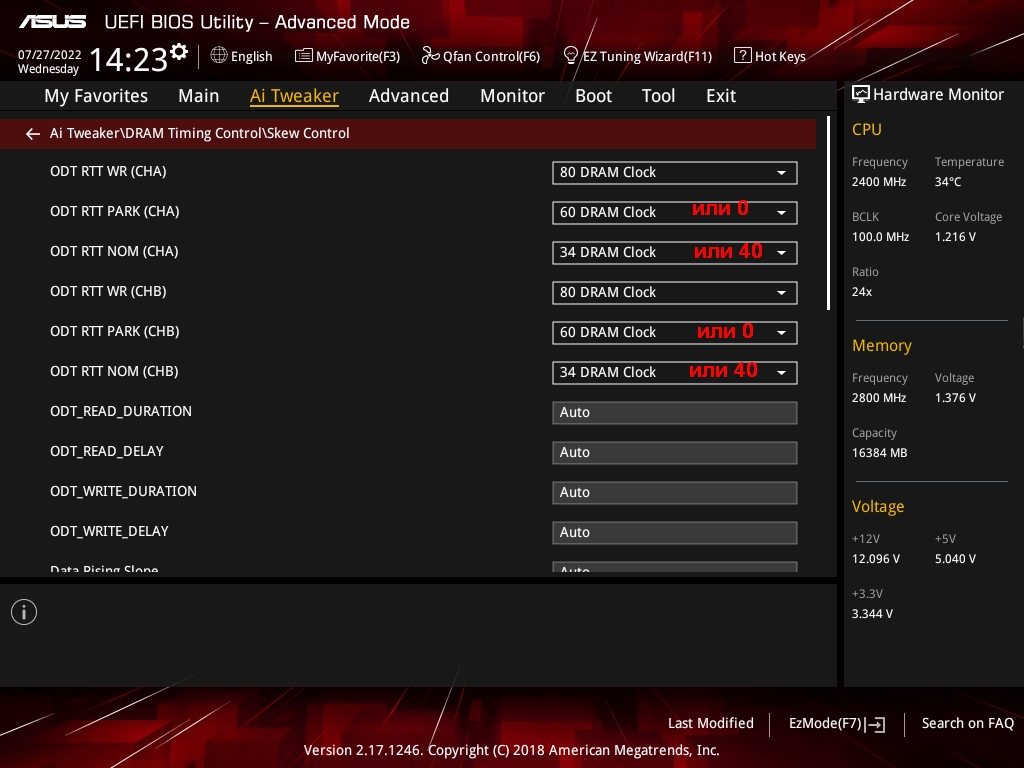Image resolution: width=1024 pixels, height=768 pixels.
Task: Go to the Monitor tab
Action: point(512,96)
